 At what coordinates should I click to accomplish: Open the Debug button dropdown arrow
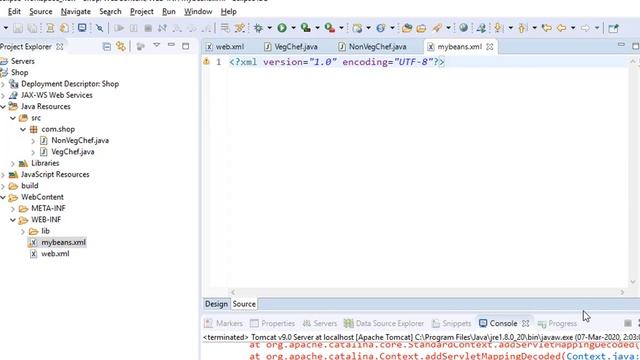[269, 28]
